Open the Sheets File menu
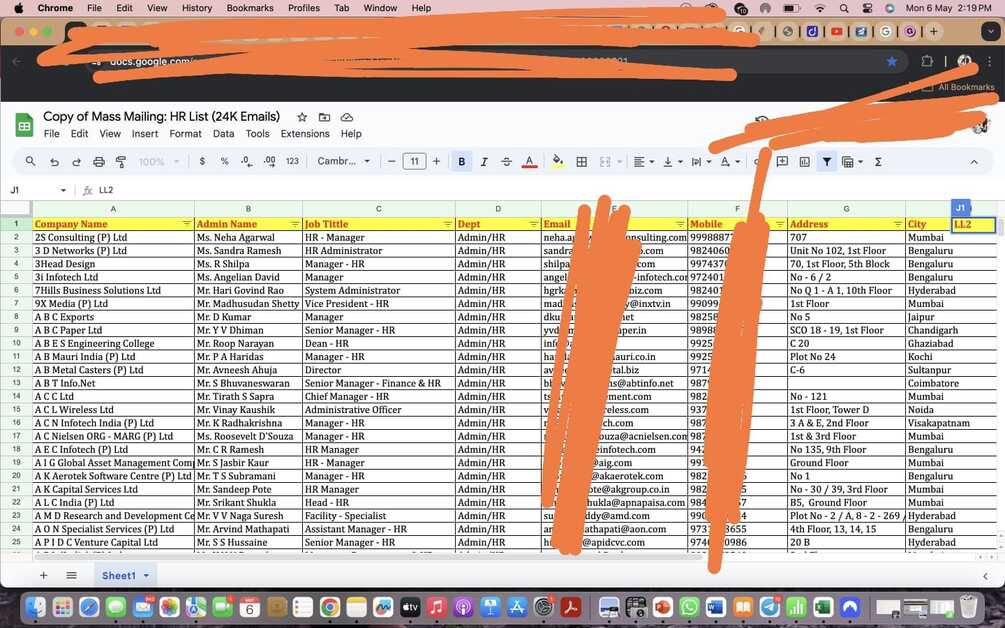The image size is (1005, 628). 51,134
